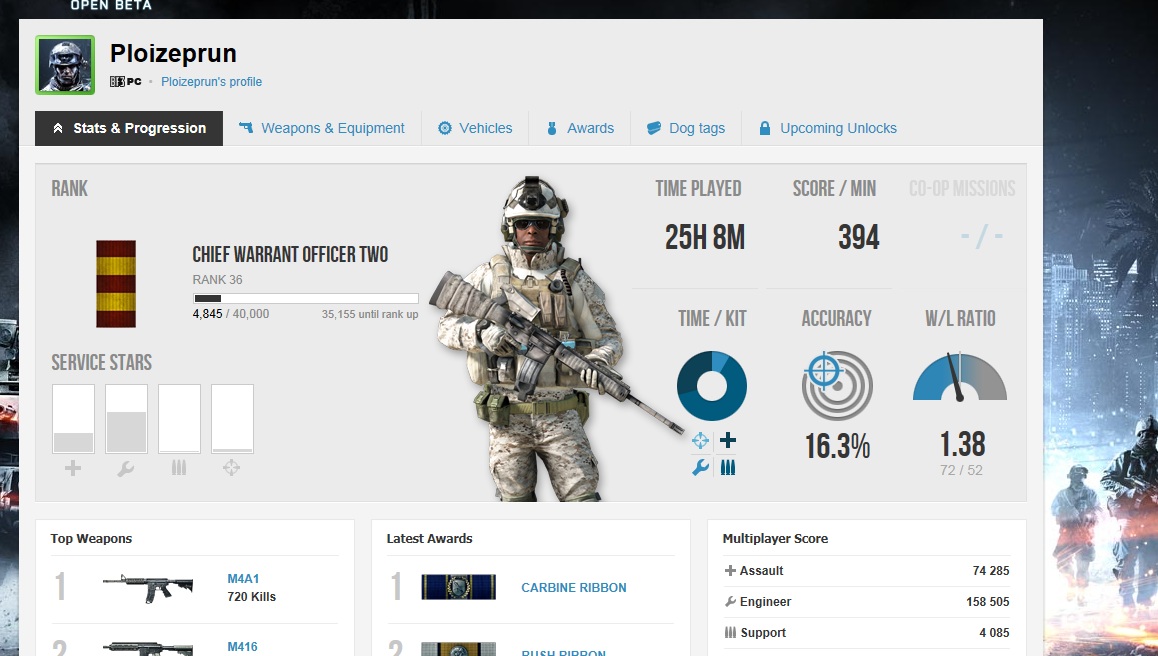
Task: Click the Time / Kit donut chart
Action: tap(712, 386)
